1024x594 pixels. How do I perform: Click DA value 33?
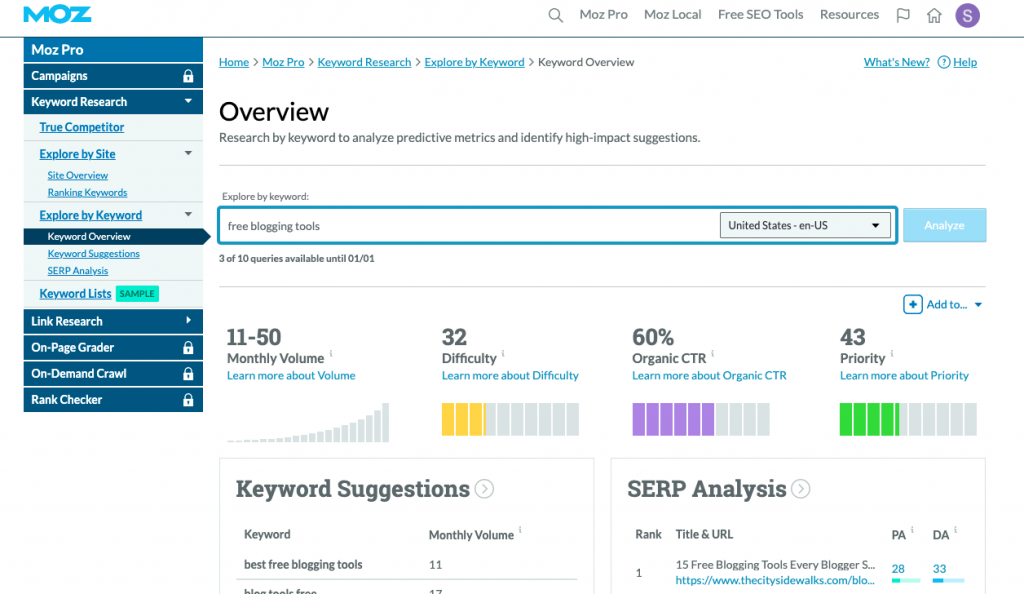pos(939,569)
